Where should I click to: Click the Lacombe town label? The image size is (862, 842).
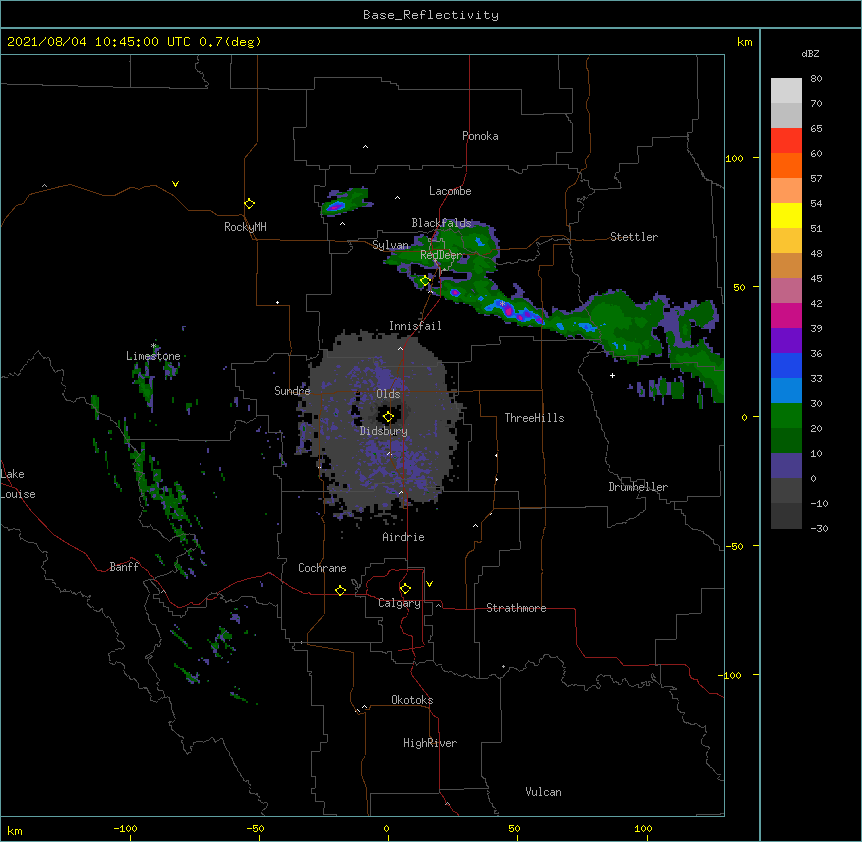click(x=450, y=191)
